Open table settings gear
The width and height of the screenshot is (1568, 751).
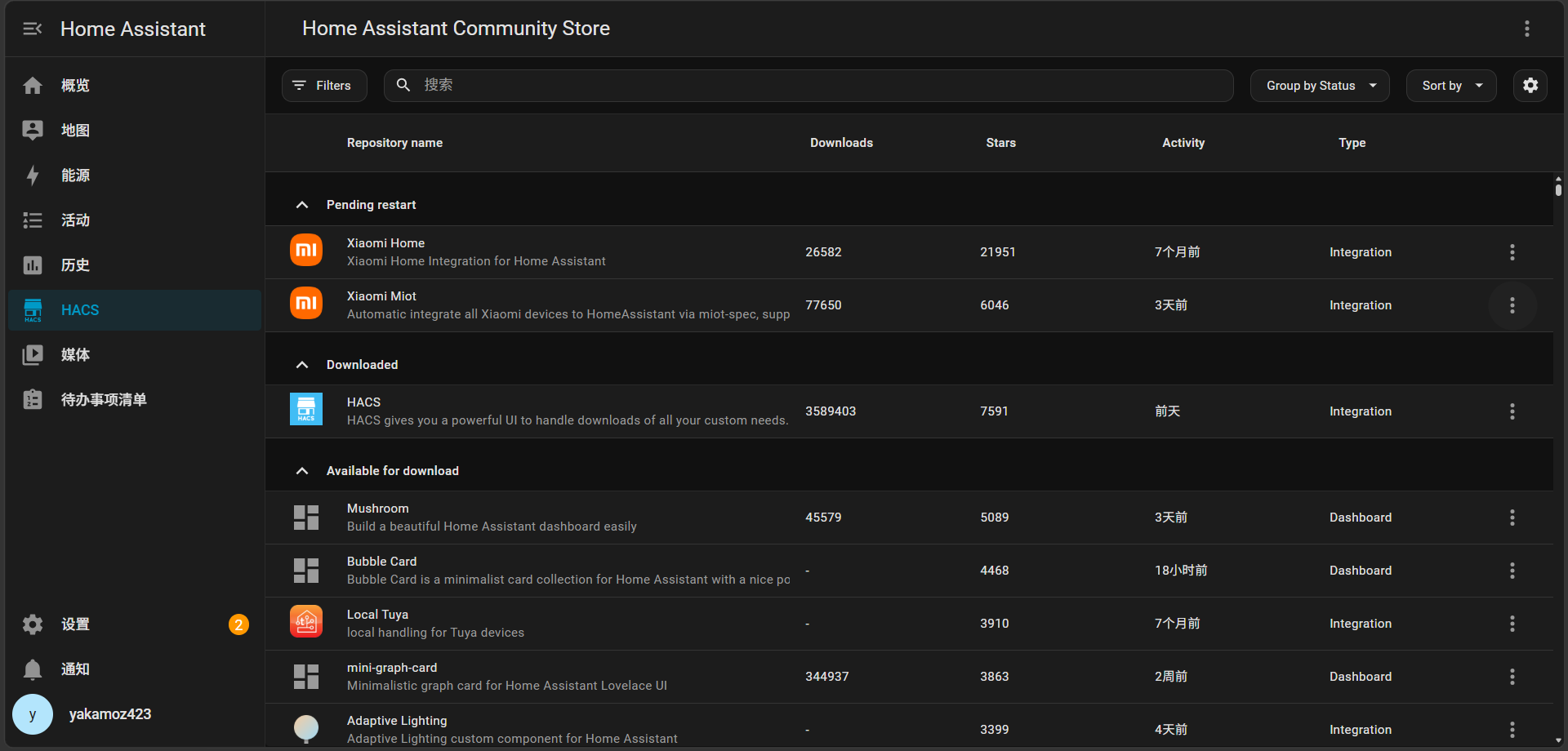[x=1530, y=86]
